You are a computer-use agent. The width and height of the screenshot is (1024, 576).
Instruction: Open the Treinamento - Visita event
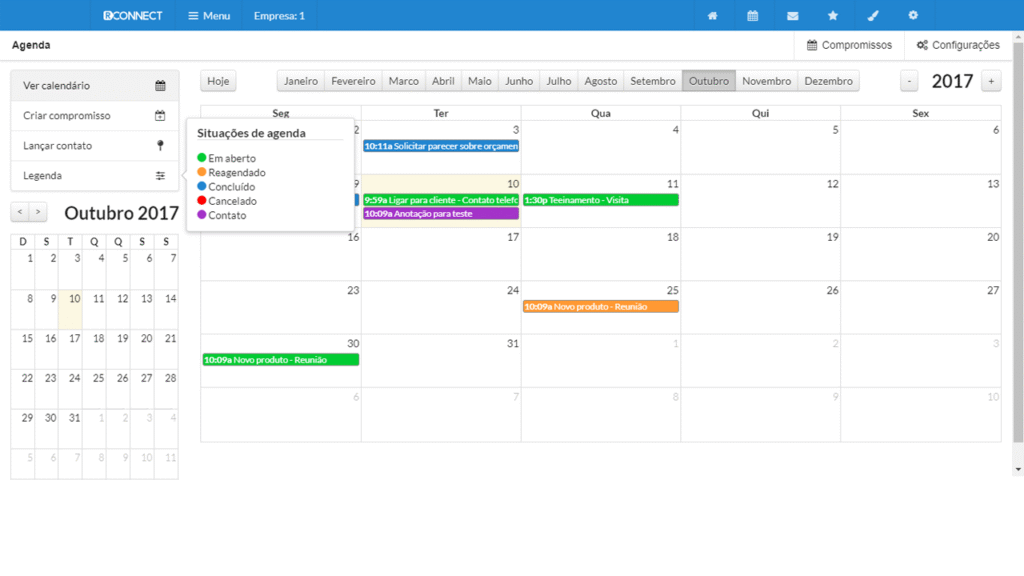600,200
